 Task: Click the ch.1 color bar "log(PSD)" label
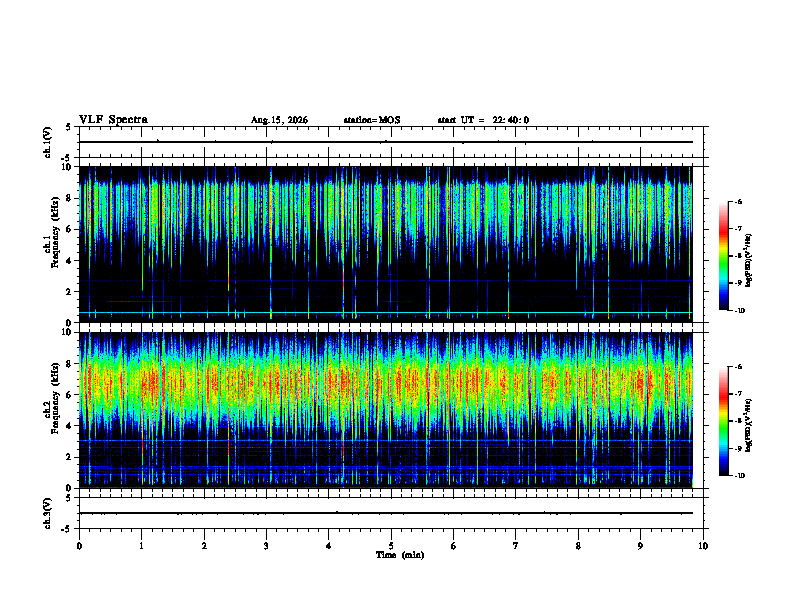pos(749,260)
